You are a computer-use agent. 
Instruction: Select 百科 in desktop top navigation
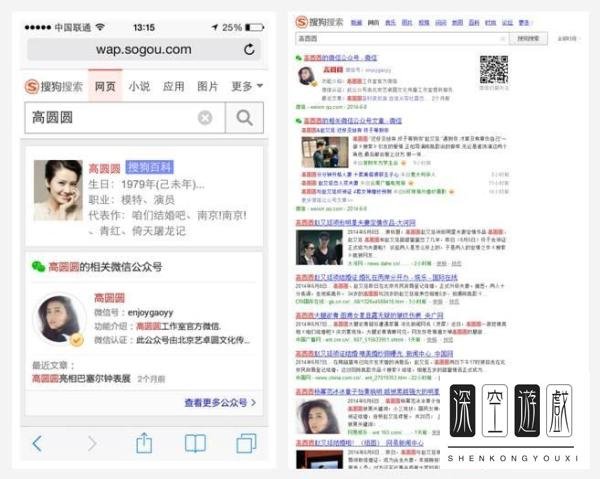pos(474,23)
